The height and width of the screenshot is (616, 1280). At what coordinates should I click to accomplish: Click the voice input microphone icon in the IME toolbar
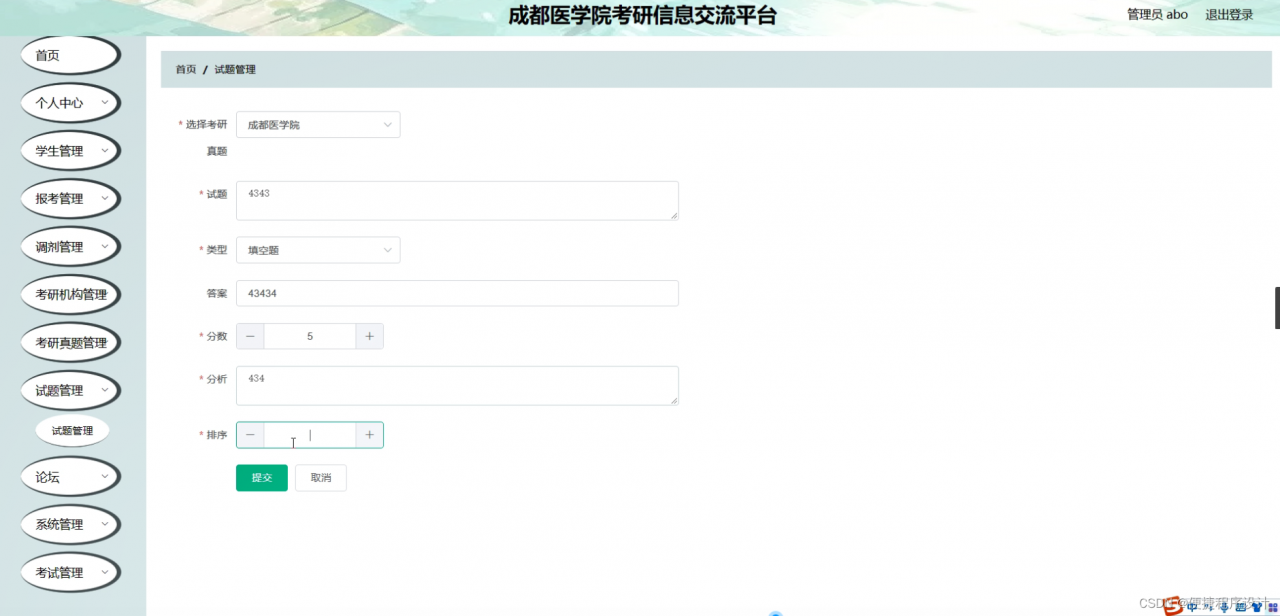click(1224, 607)
